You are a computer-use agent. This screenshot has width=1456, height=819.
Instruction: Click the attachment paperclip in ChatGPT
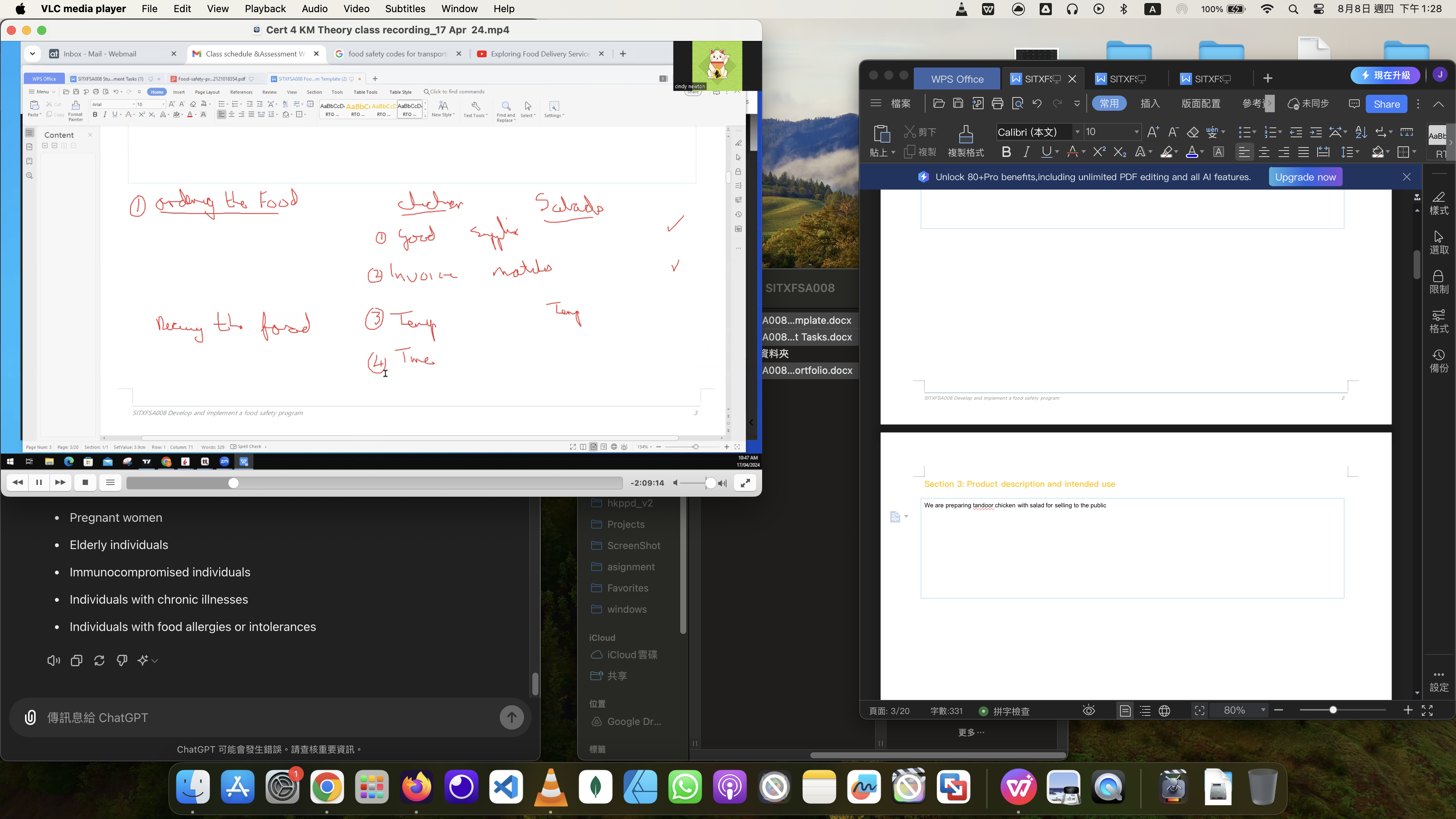pyautogui.click(x=30, y=717)
